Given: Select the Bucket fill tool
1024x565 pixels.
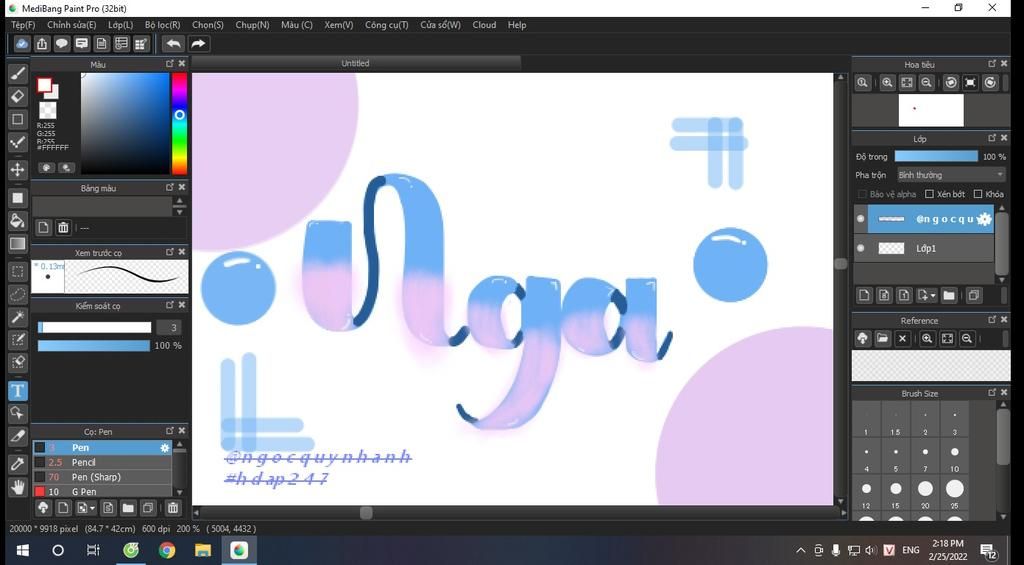Looking at the screenshot, I should click(x=18, y=221).
